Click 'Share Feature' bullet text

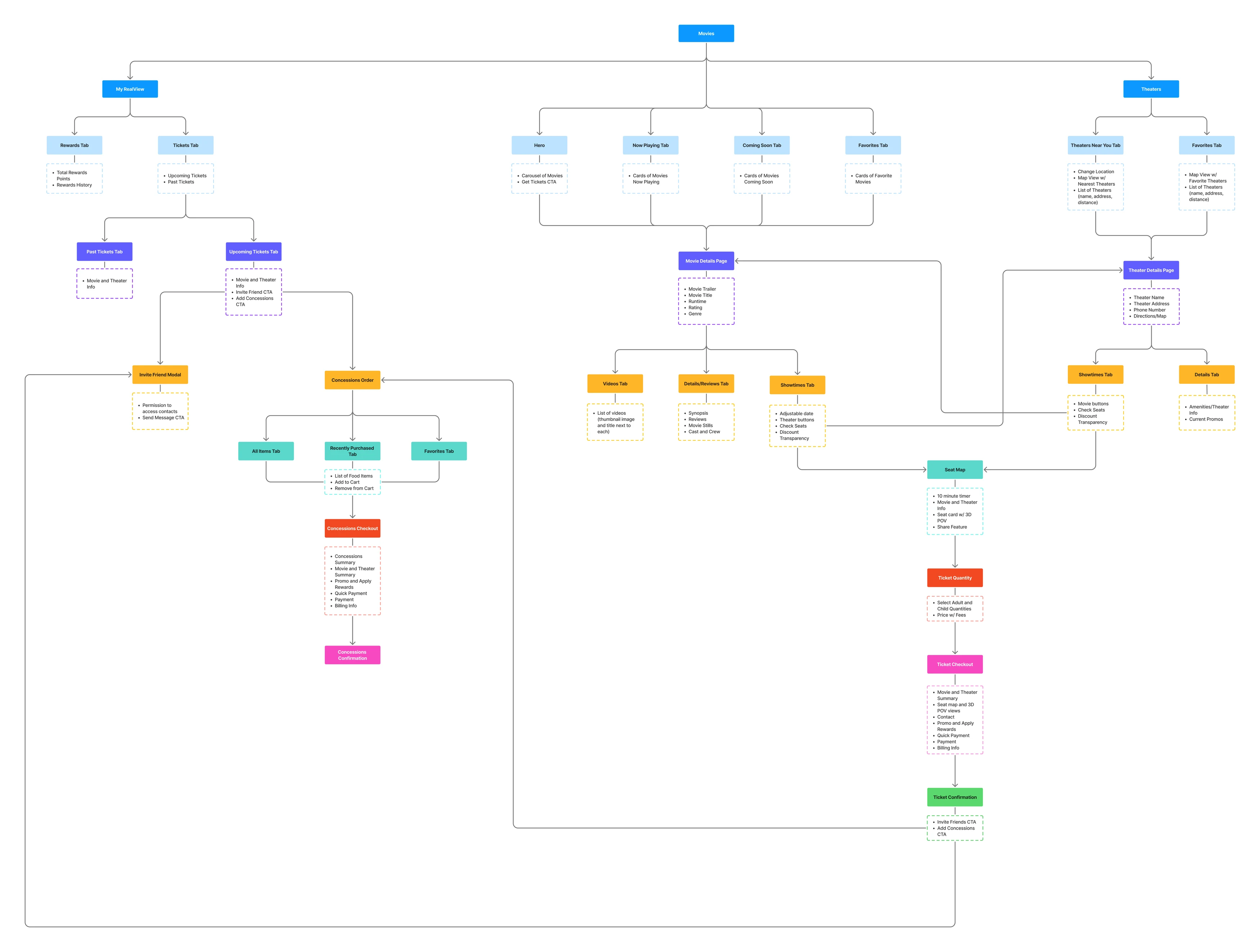(x=952, y=527)
